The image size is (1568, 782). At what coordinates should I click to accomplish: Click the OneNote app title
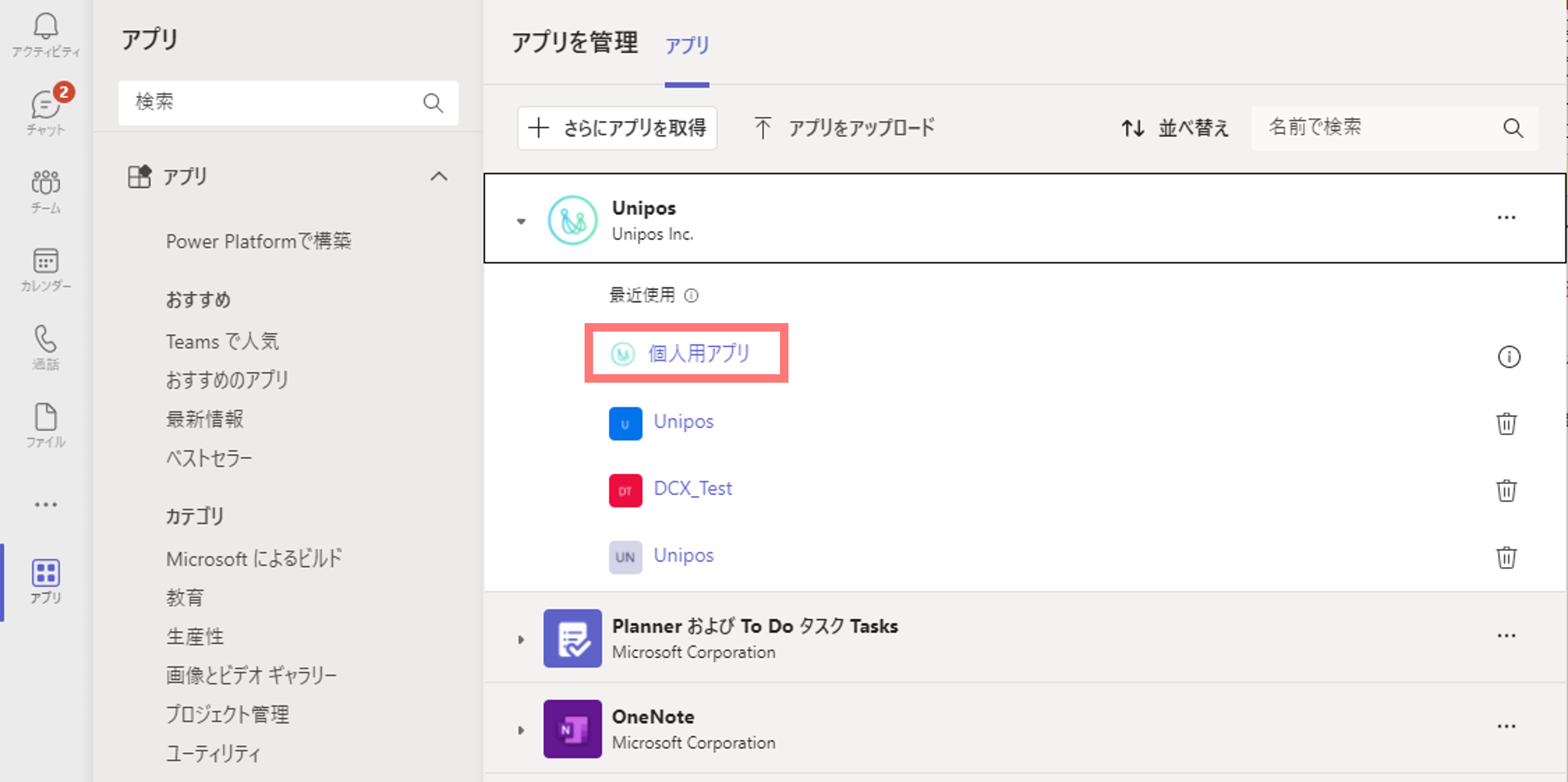pyautogui.click(x=653, y=717)
